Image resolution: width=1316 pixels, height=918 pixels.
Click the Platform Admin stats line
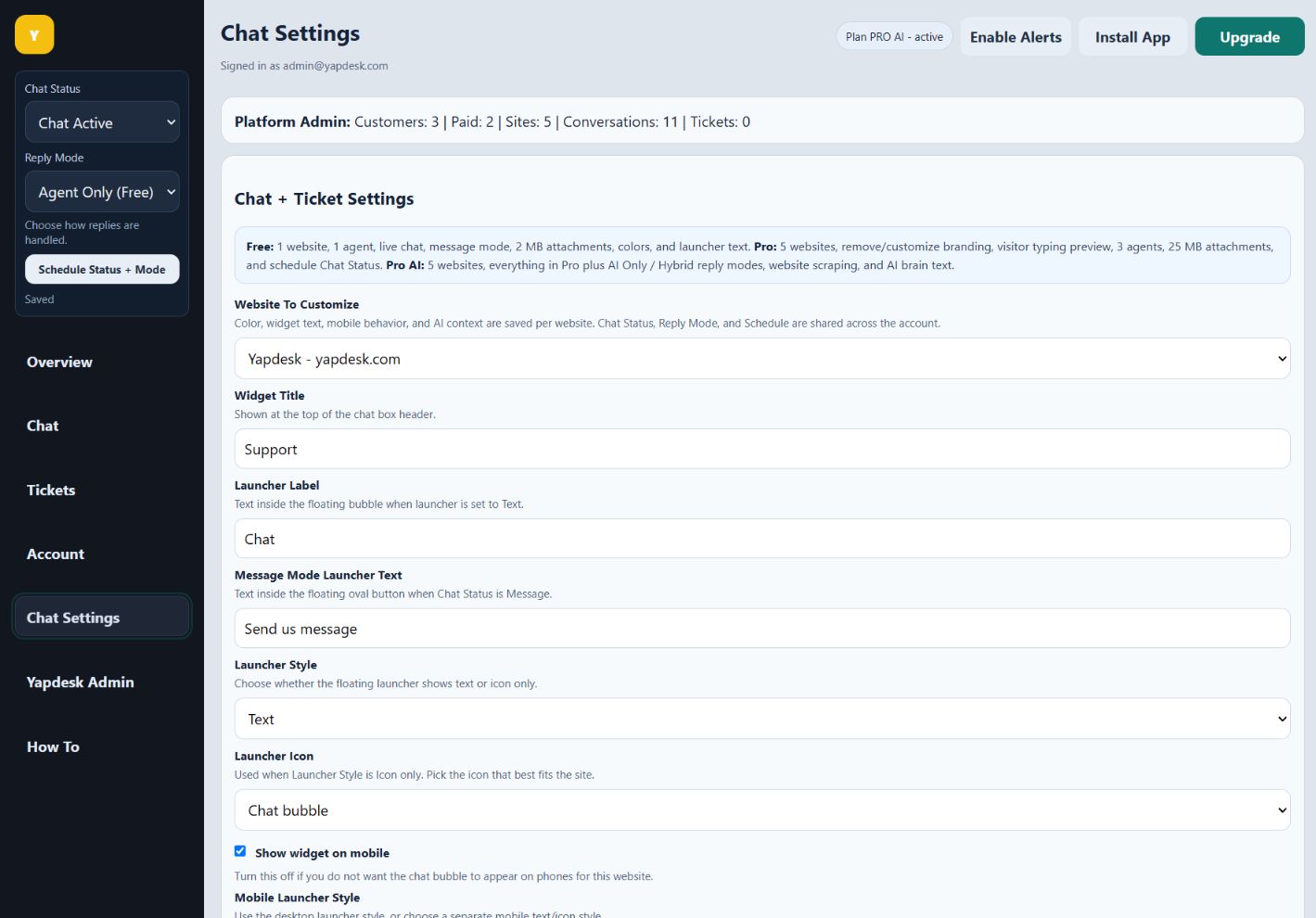492,121
